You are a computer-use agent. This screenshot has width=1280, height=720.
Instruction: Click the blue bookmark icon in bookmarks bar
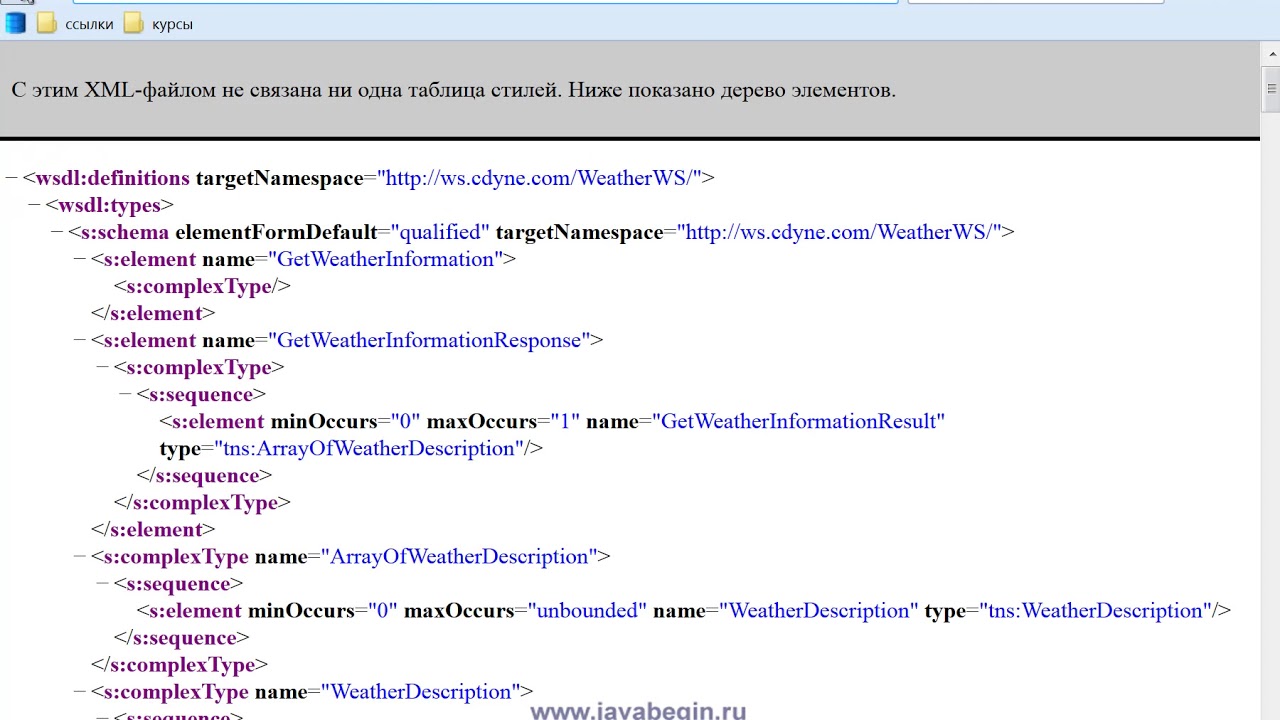(15, 23)
